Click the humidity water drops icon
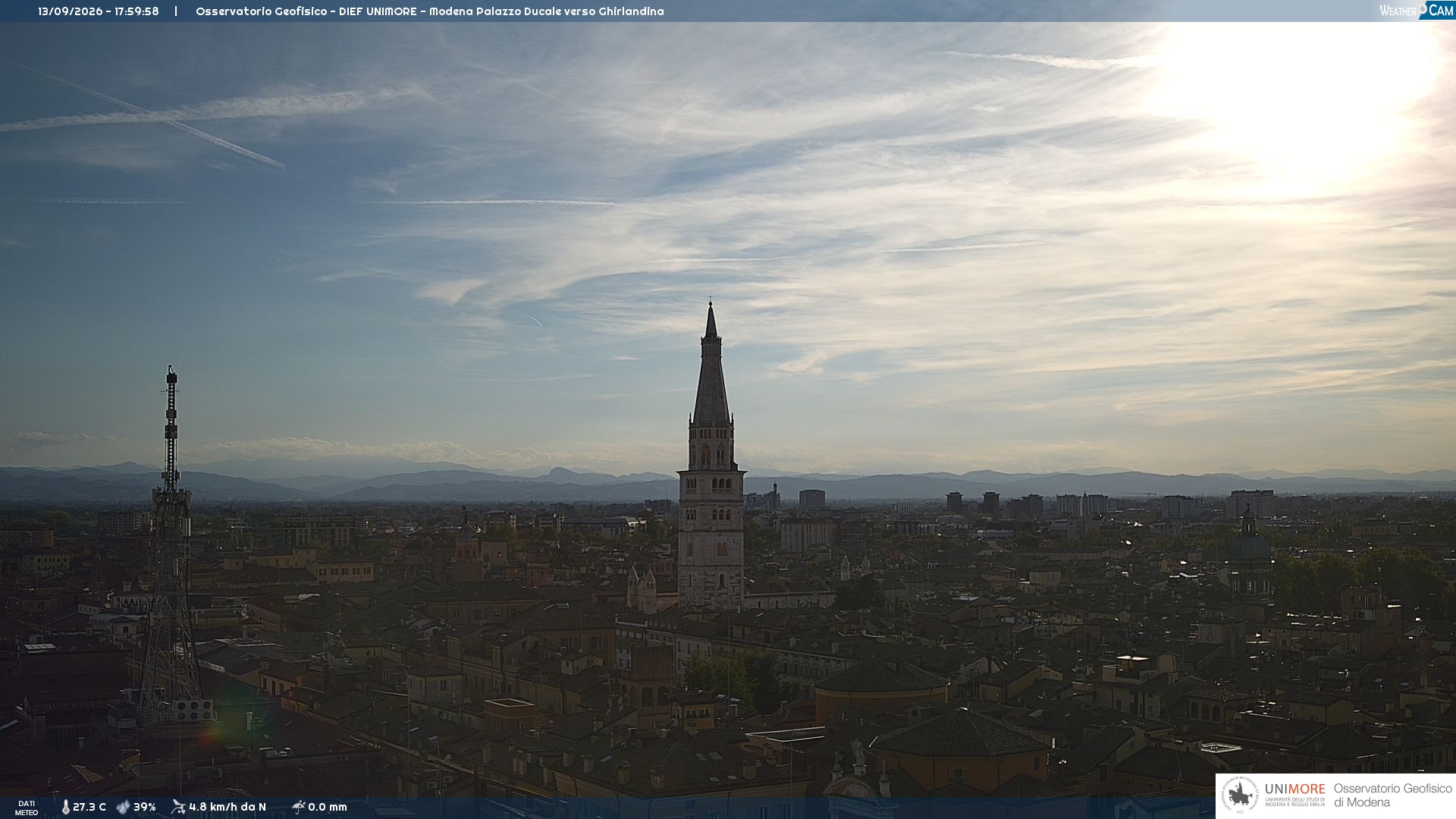The width and height of the screenshot is (1456, 819). pyautogui.click(x=123, y=808)
